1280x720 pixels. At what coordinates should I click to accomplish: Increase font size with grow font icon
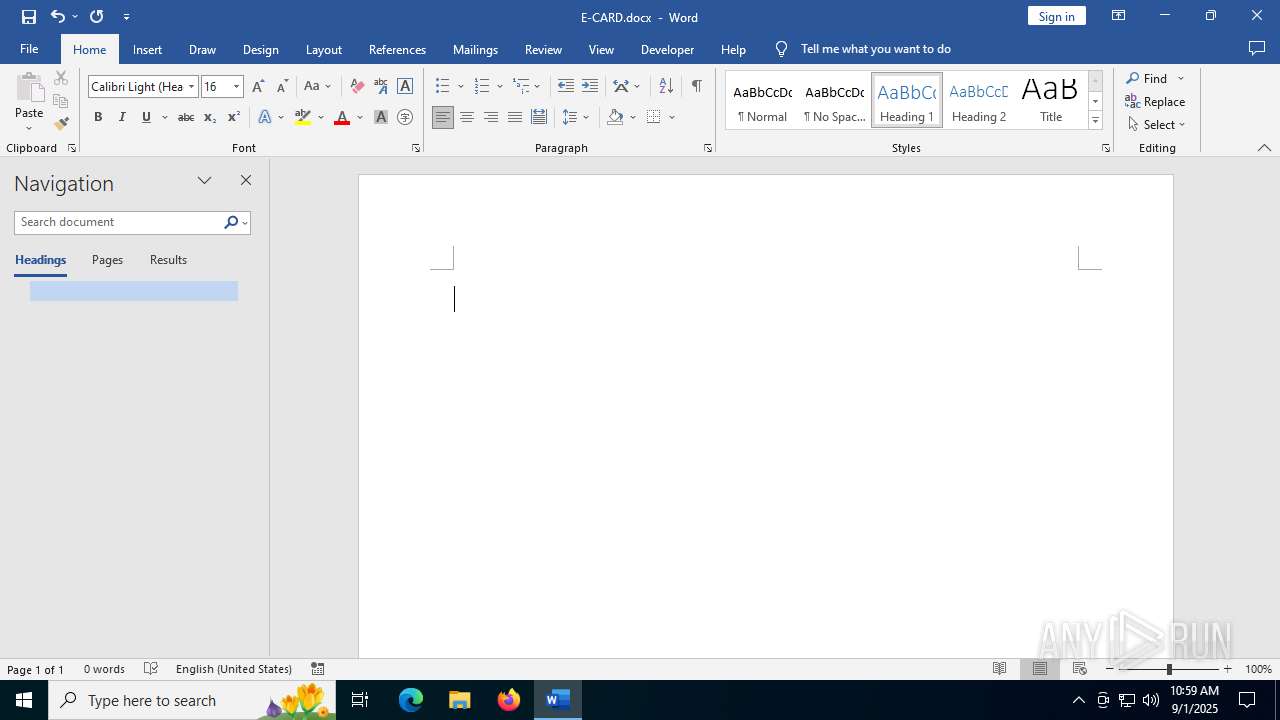tap(258, 86)
